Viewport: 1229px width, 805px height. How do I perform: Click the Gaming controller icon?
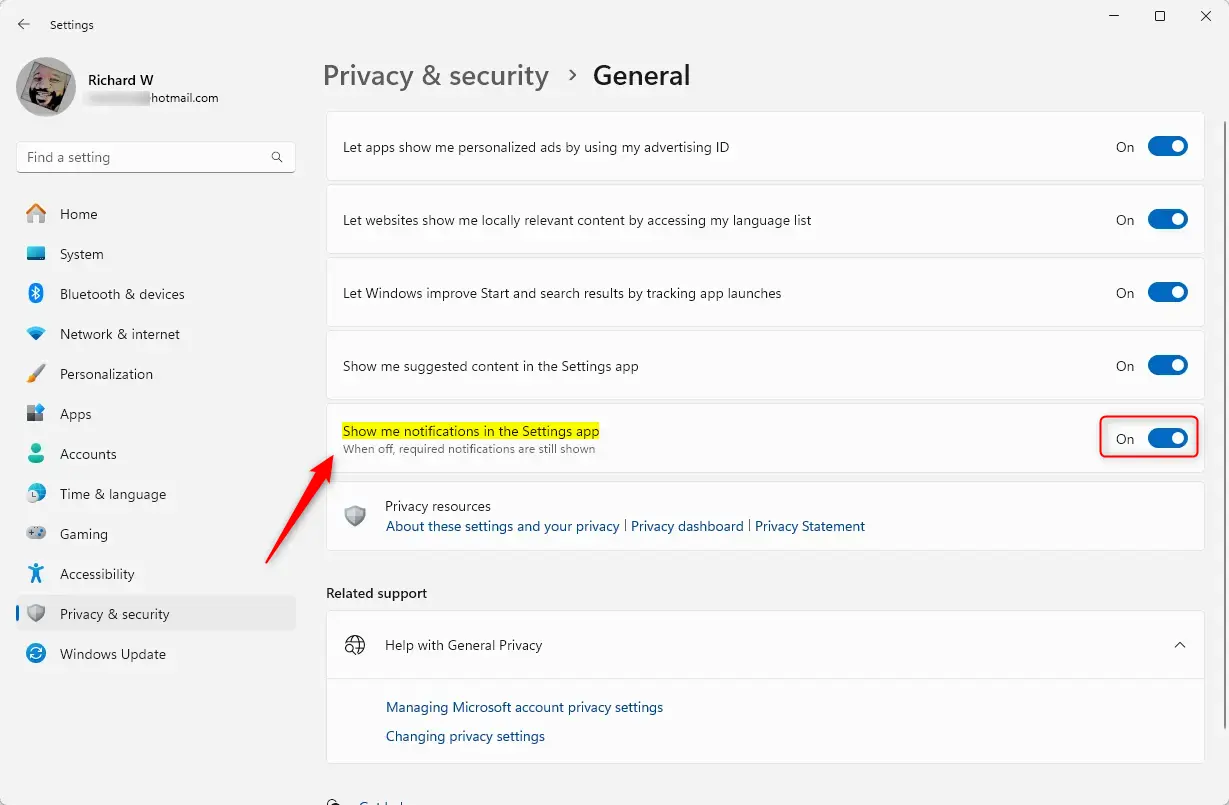tap(36, 534)
